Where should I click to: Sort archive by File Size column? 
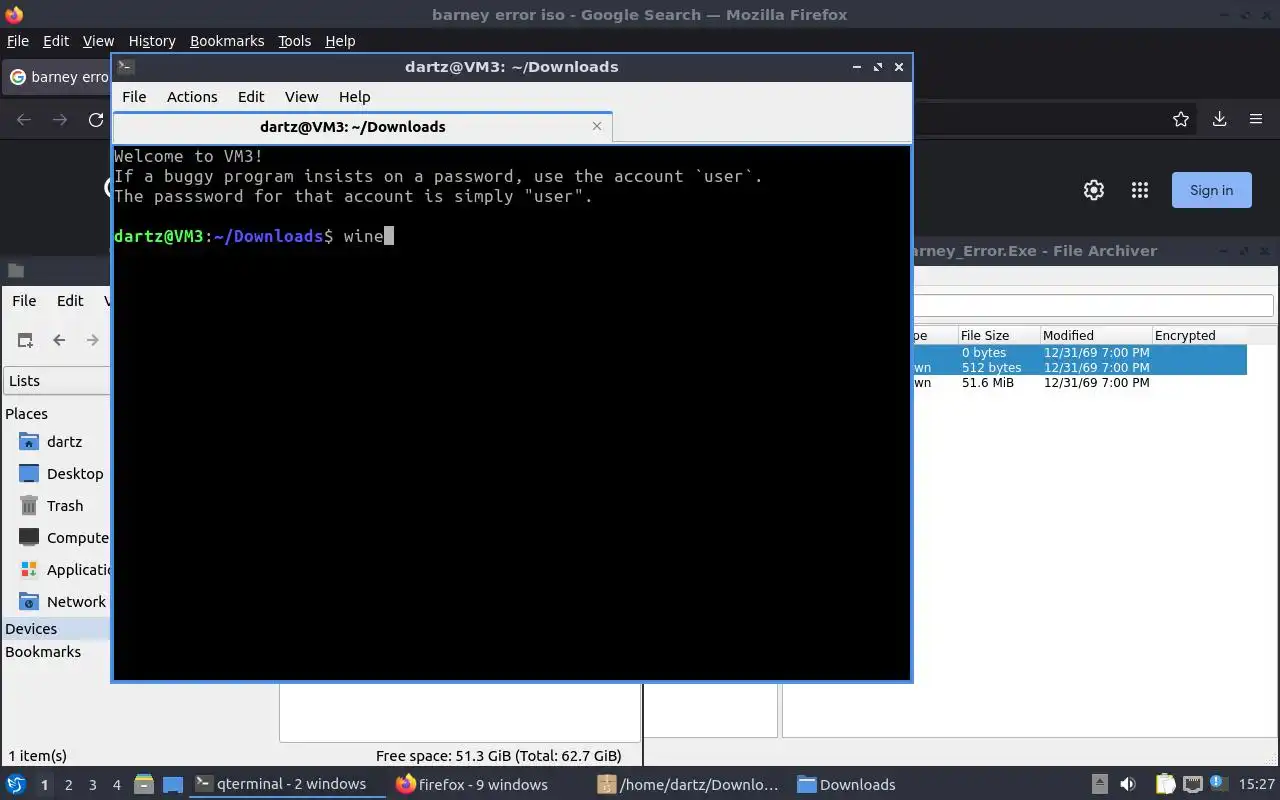(997, 336)
